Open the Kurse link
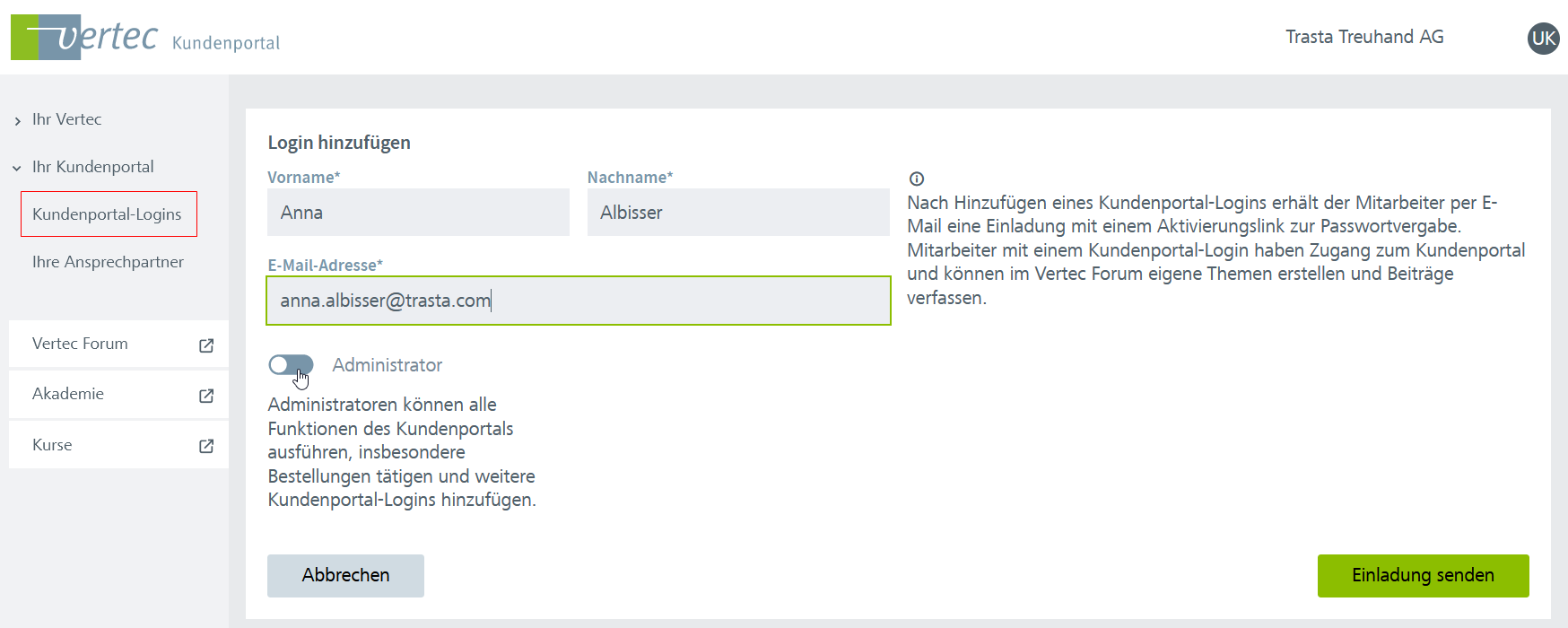Viewport: 1568px width, 628px height. pos(52,445)
